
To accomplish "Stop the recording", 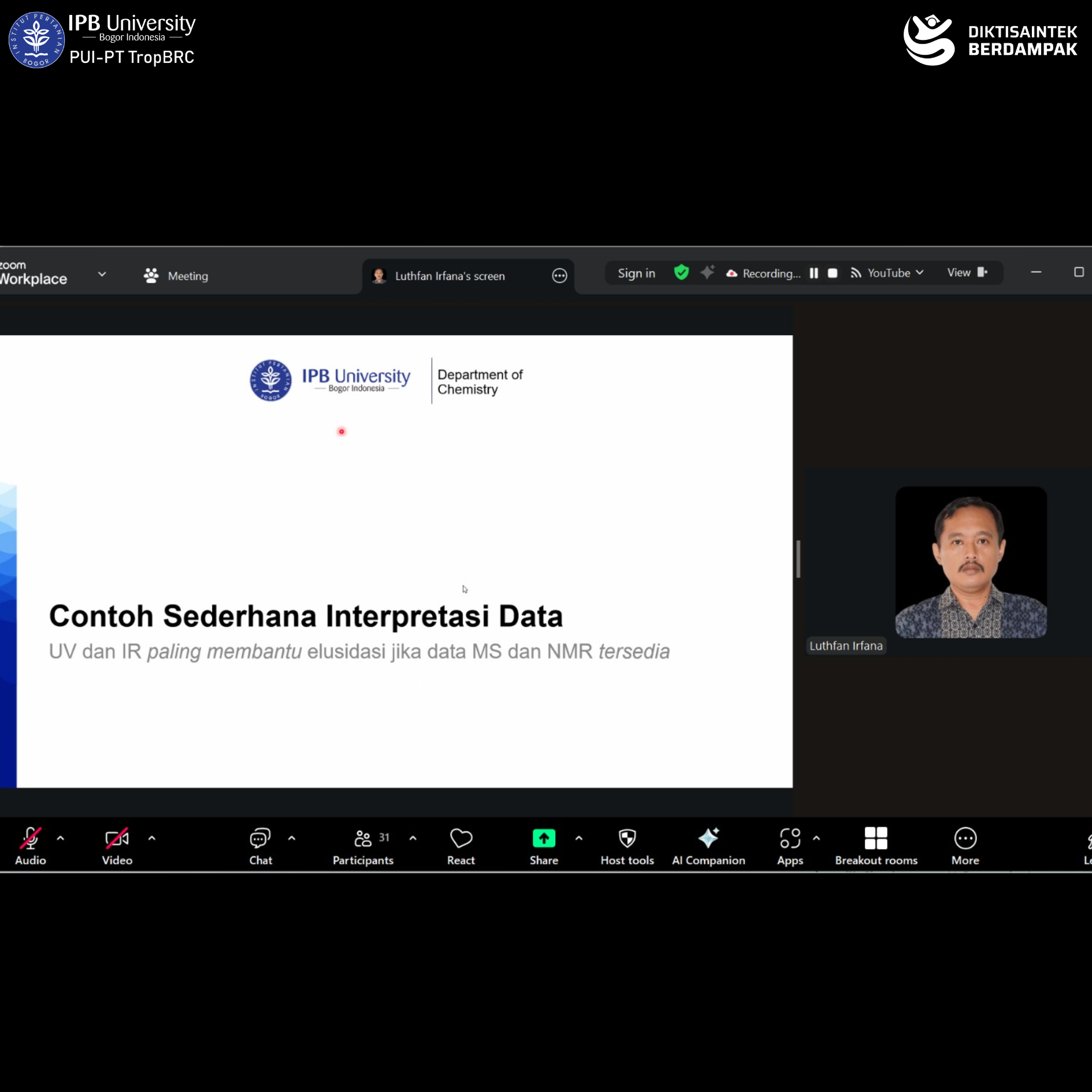I will (833, 273).
